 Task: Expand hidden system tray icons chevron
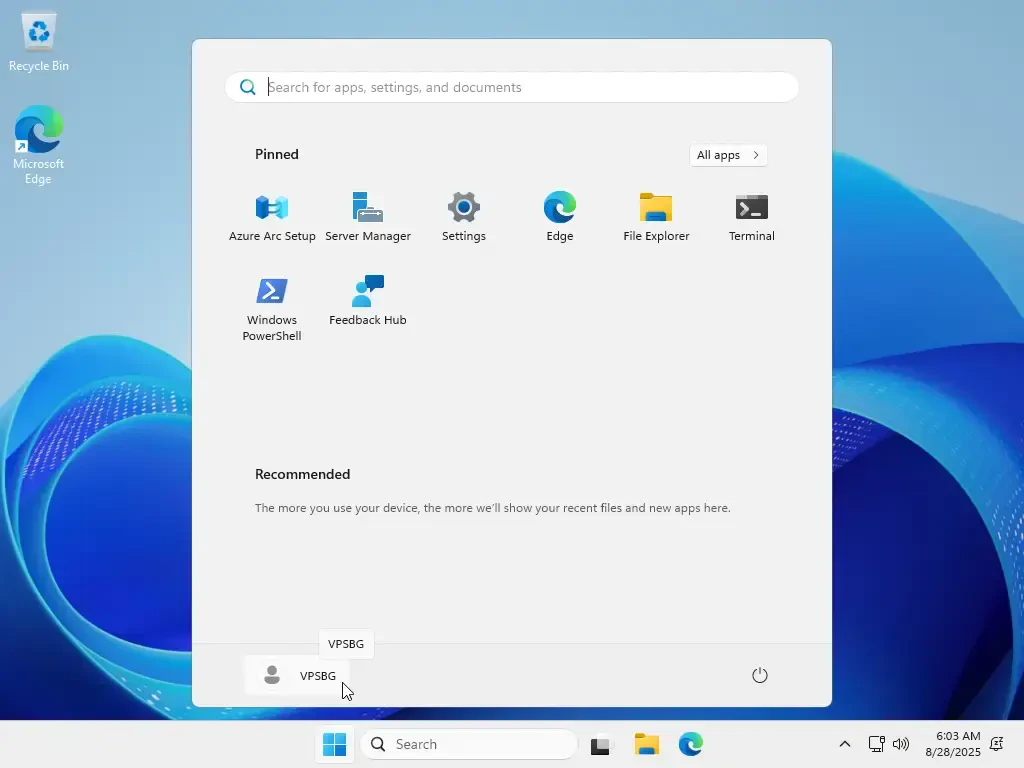pyautogui.click(x=844, y=744)
